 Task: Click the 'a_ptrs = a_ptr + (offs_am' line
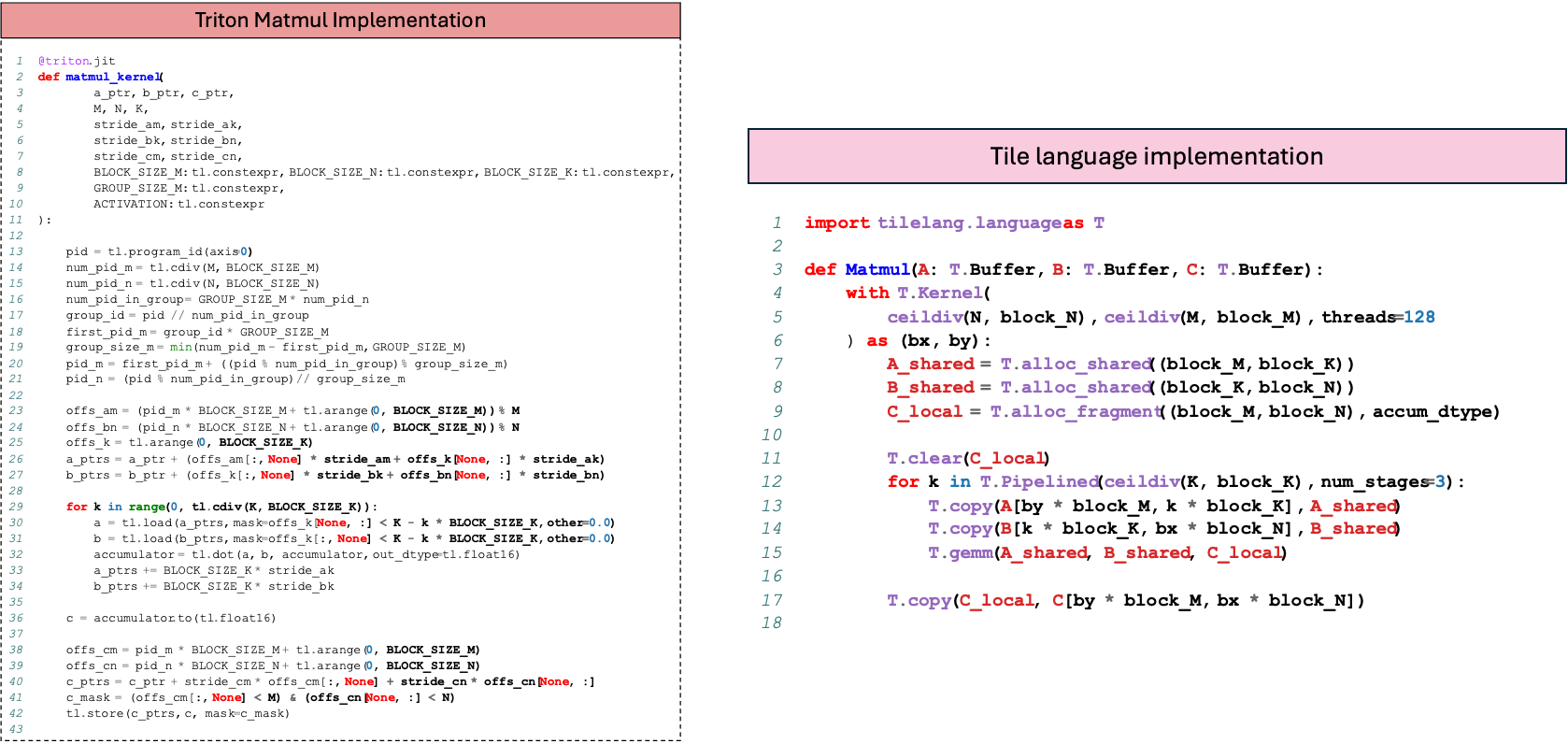click(x=335, y=459)
